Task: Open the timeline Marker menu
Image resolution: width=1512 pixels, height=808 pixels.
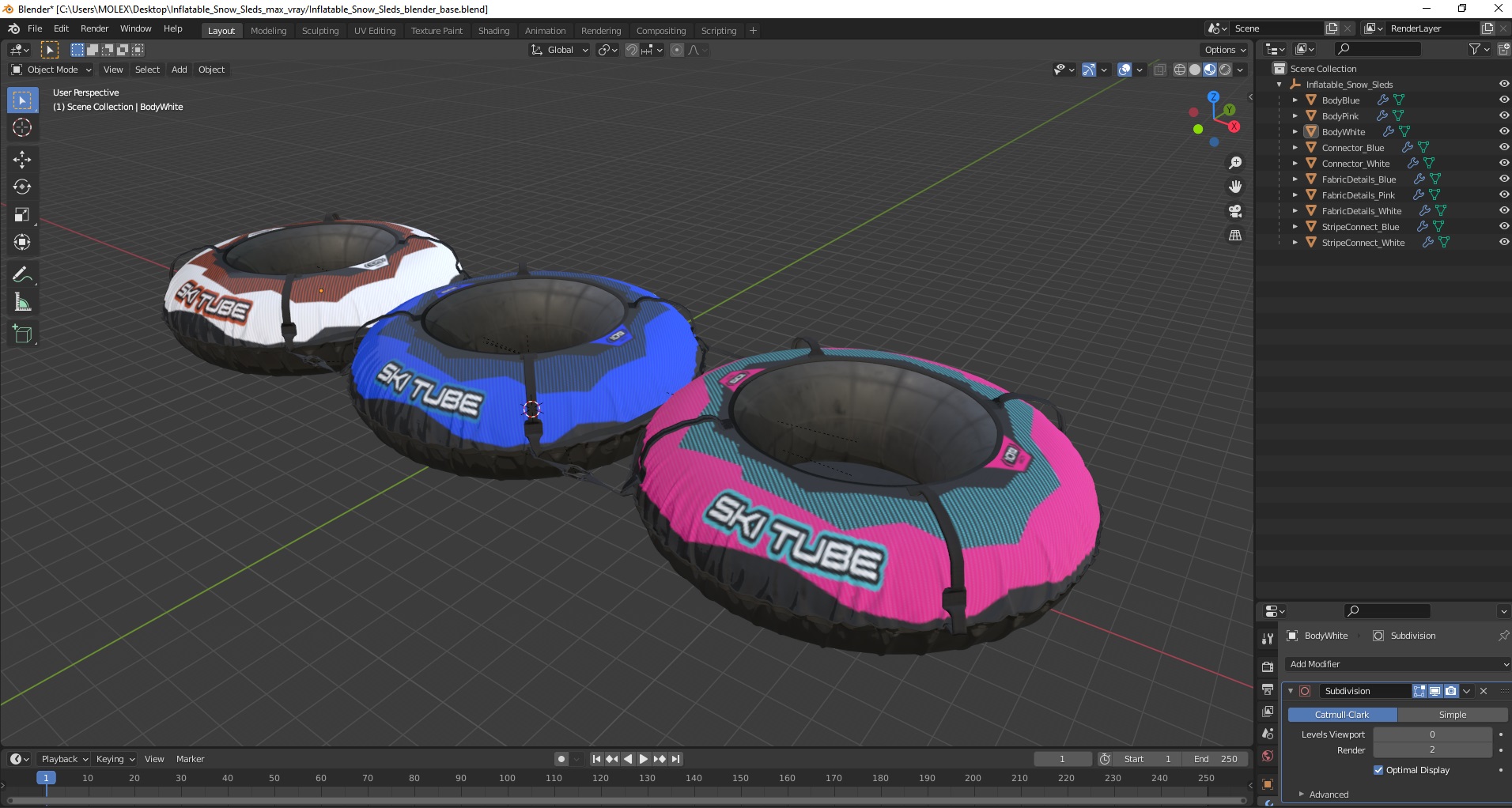Action: [x=190, y=759]
